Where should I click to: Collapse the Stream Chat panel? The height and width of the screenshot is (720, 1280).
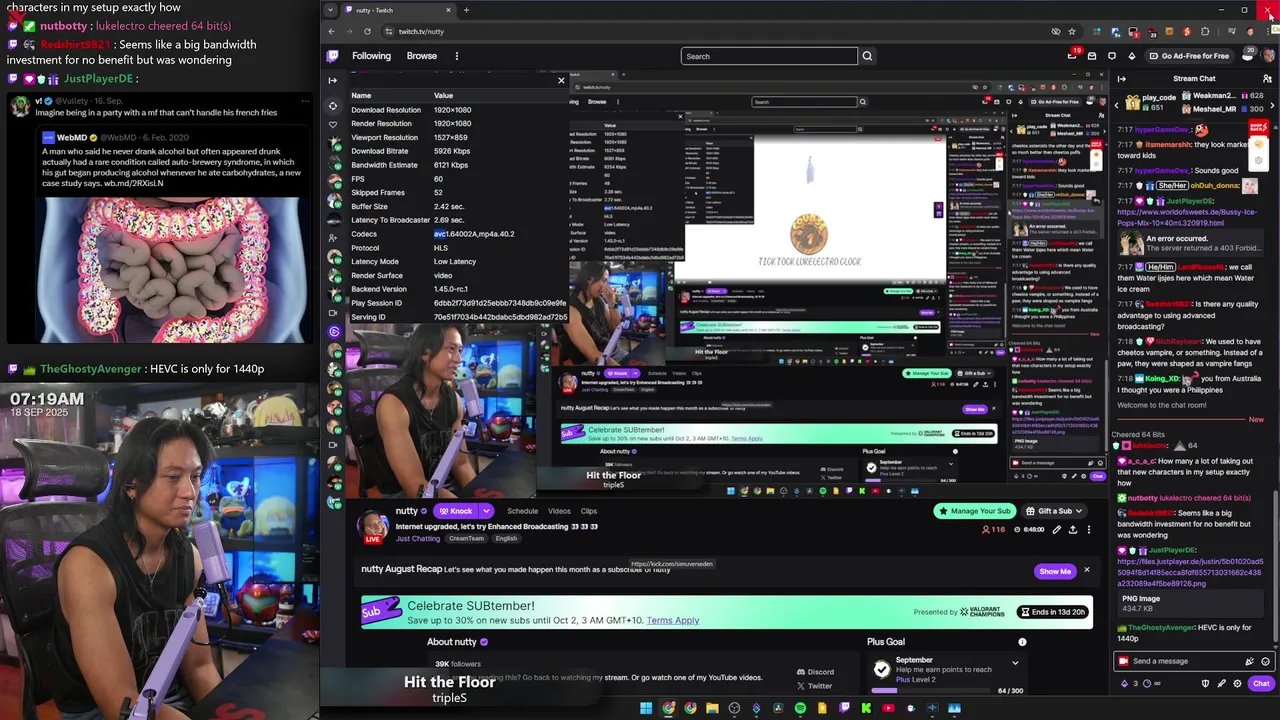click(x=1121, y=79)
